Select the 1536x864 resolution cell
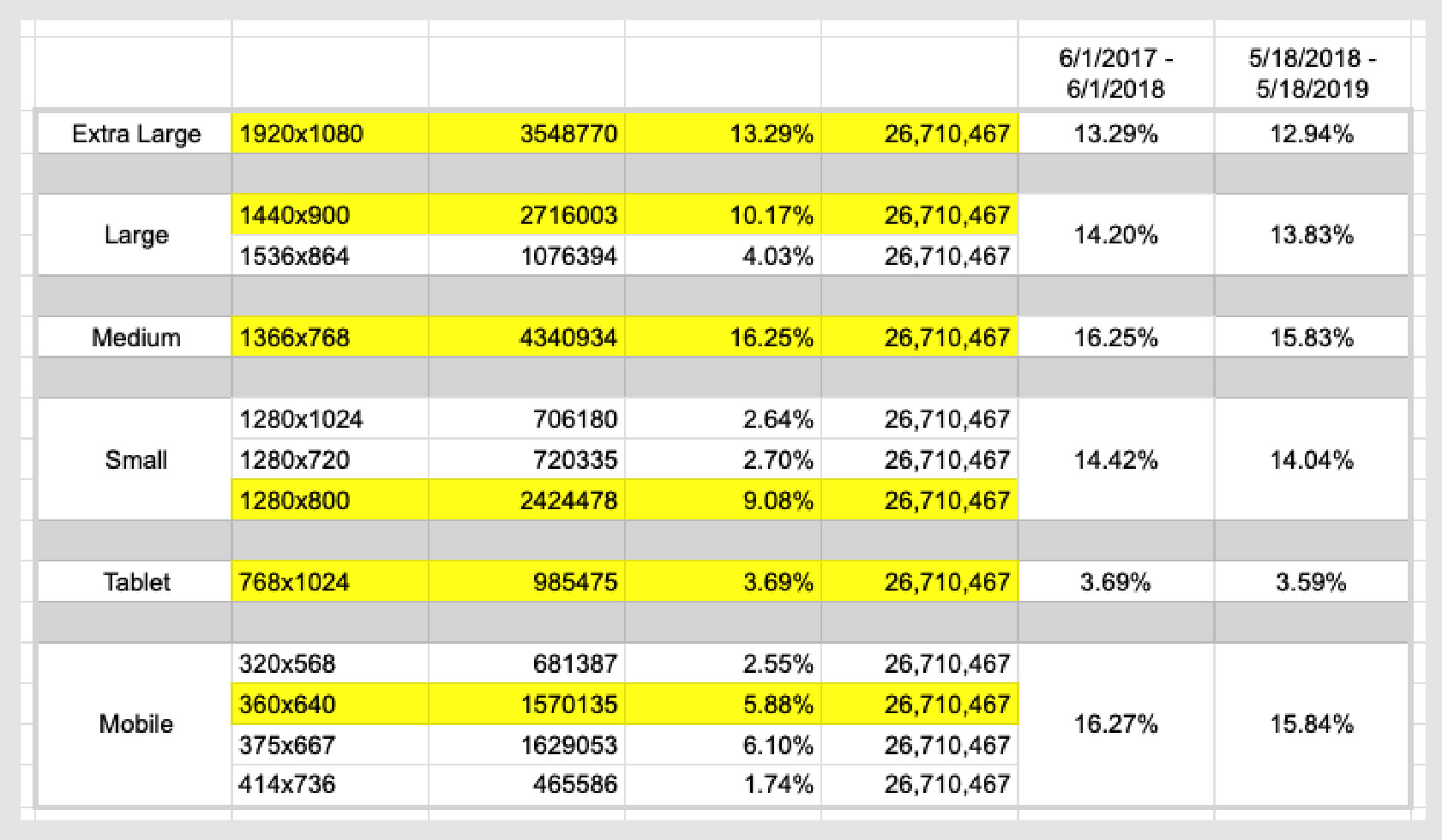Screen dimensions: 1442x840 pos(329,255)
